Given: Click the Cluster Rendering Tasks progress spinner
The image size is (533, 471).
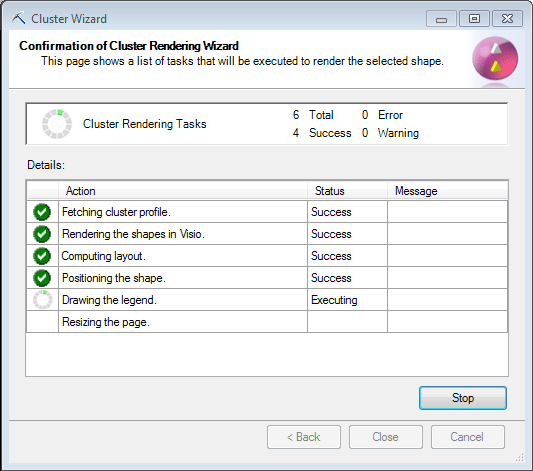Looking at the screenshot, I should click(x=57, y=124).
